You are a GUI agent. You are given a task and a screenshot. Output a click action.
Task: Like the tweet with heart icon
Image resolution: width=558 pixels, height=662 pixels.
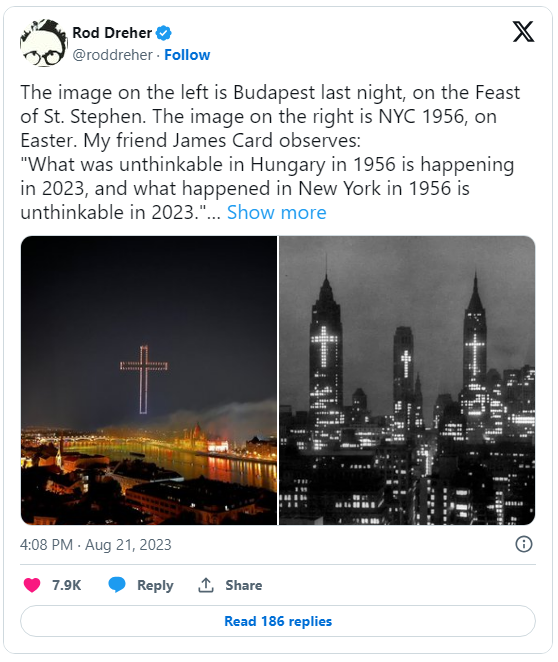point(32,585)
